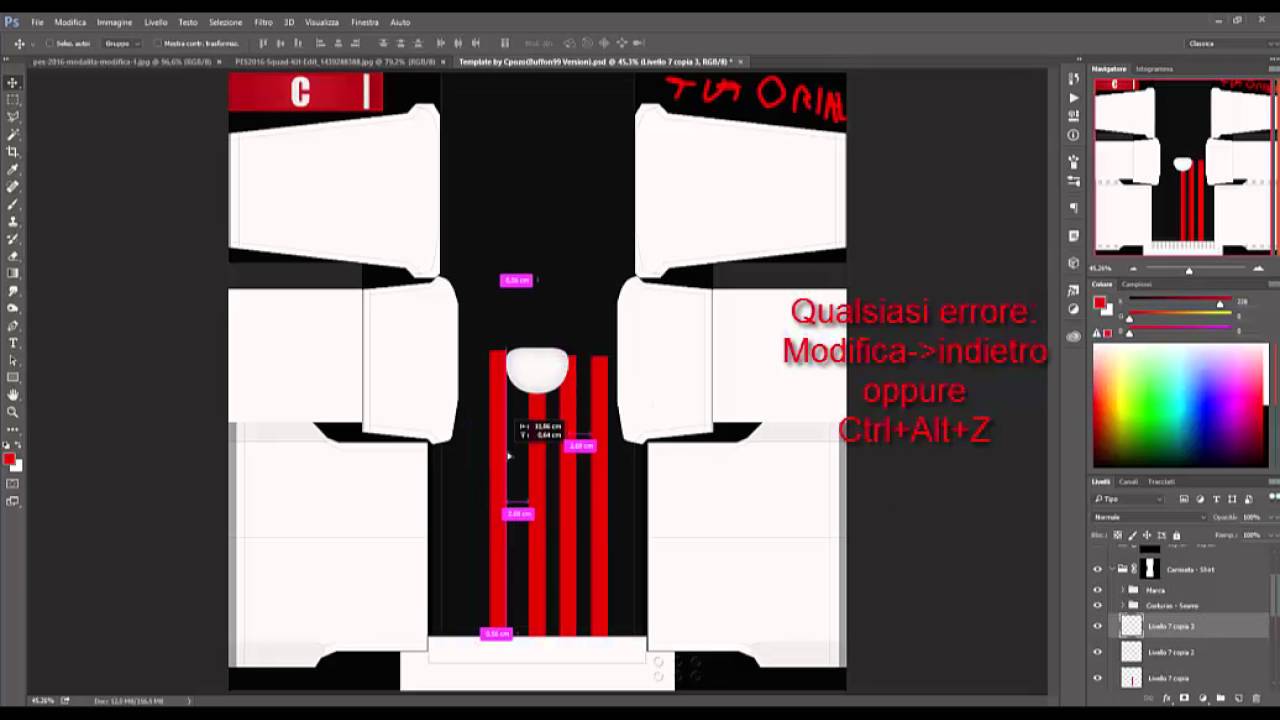This screenshot has width=1280, height=720.
Task: Click the add layer style fx icon
Action: tap(1166, 698)
